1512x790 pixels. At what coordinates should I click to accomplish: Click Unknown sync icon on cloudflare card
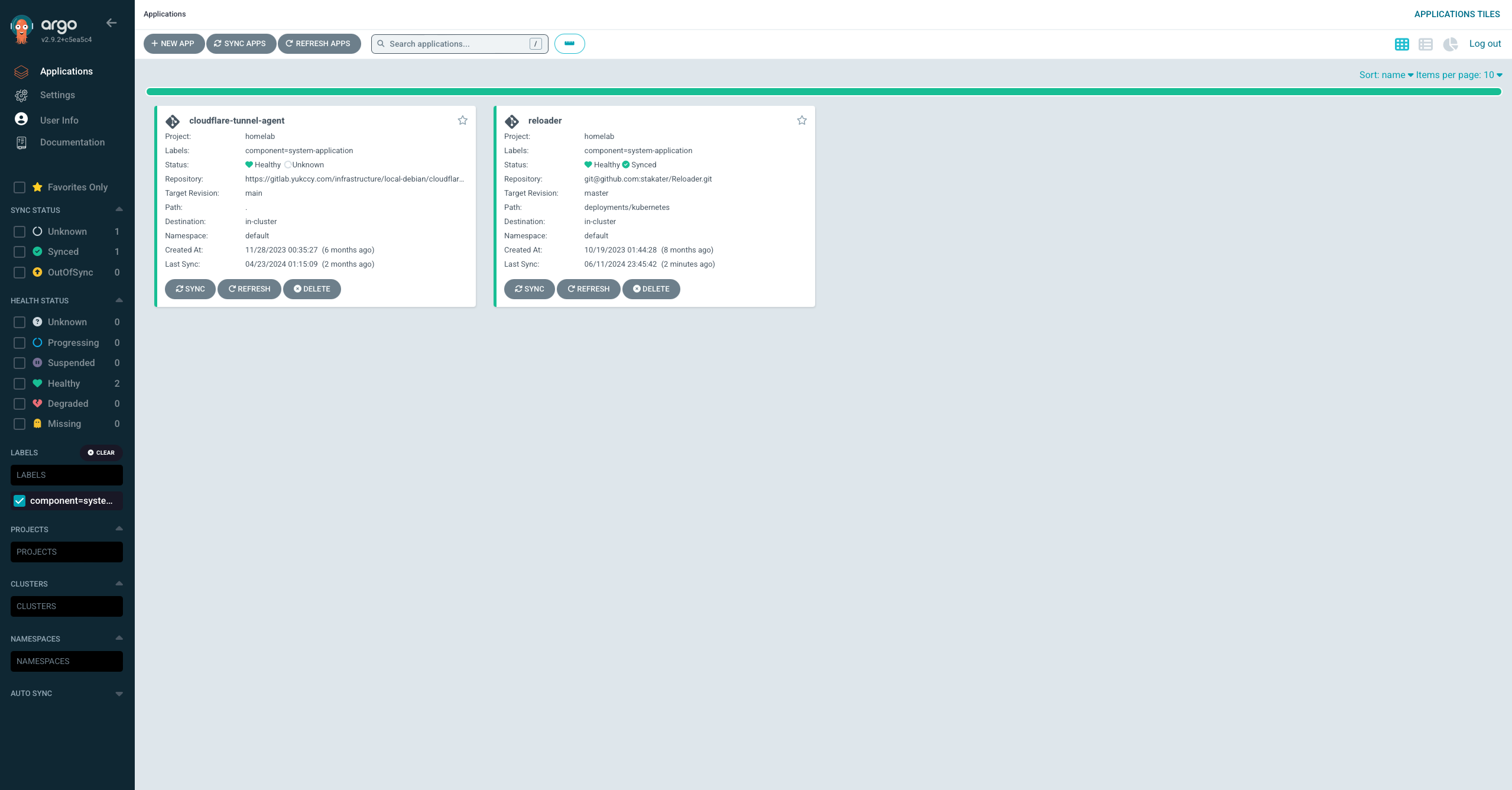pos(288,165)
